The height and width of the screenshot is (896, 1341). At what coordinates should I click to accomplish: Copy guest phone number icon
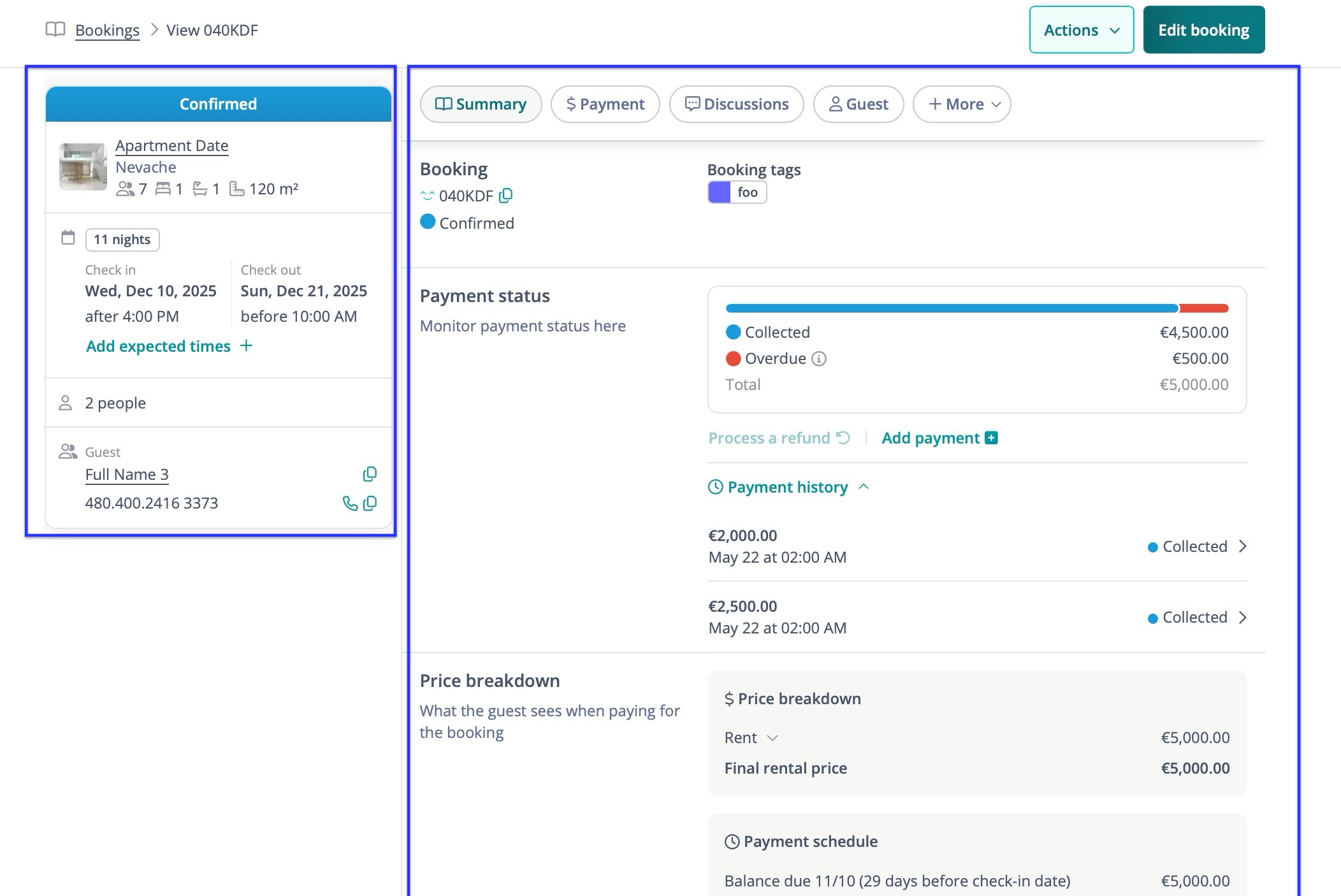(x=370, y=503)
